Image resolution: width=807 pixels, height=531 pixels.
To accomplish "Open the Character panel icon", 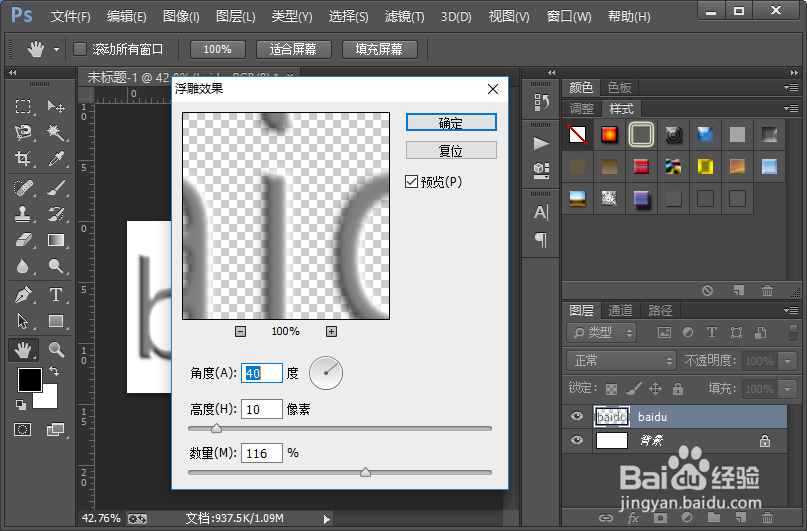I will click(x=541, y=212).
